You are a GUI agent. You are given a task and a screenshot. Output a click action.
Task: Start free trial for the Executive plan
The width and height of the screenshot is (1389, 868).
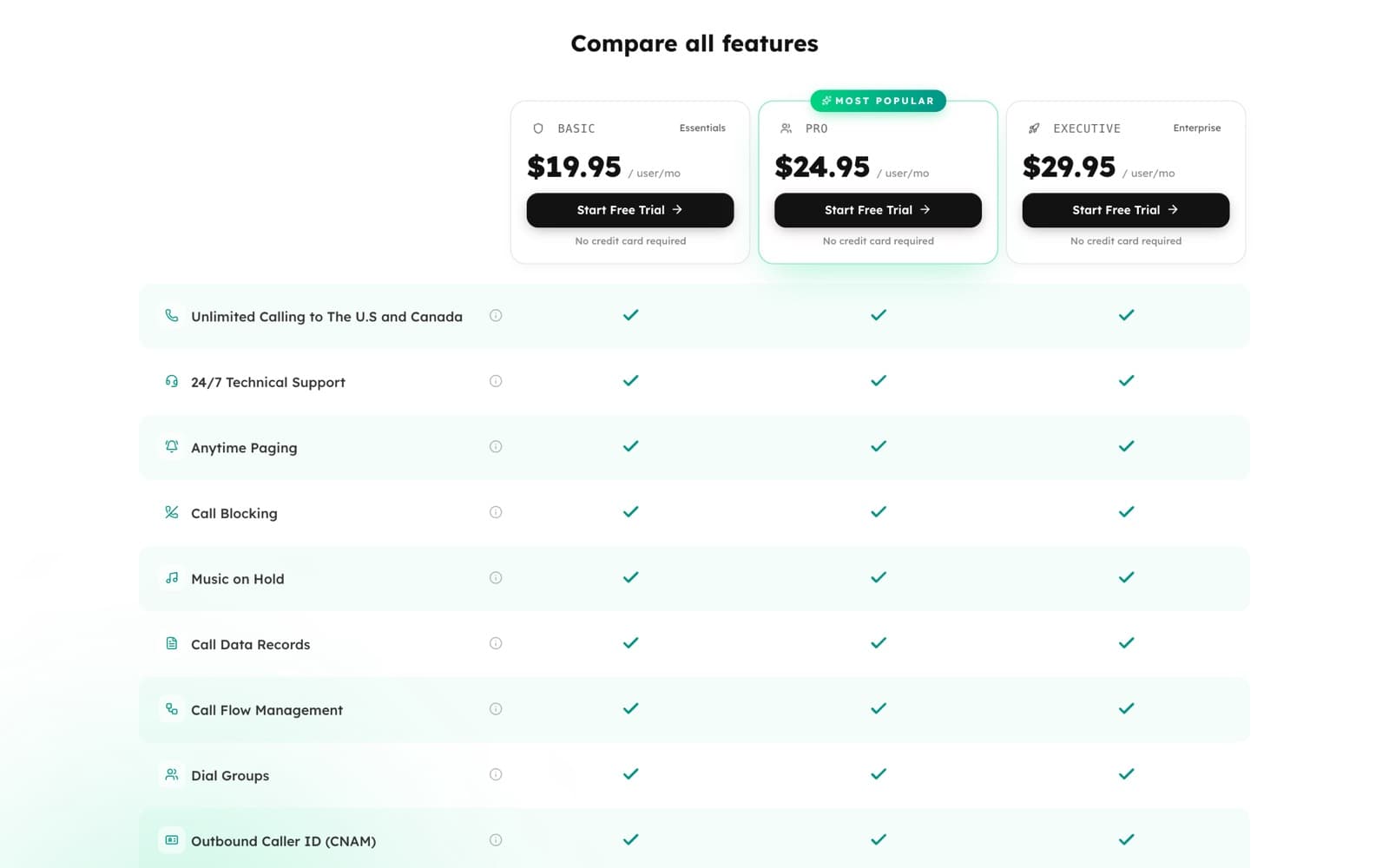1126,210
